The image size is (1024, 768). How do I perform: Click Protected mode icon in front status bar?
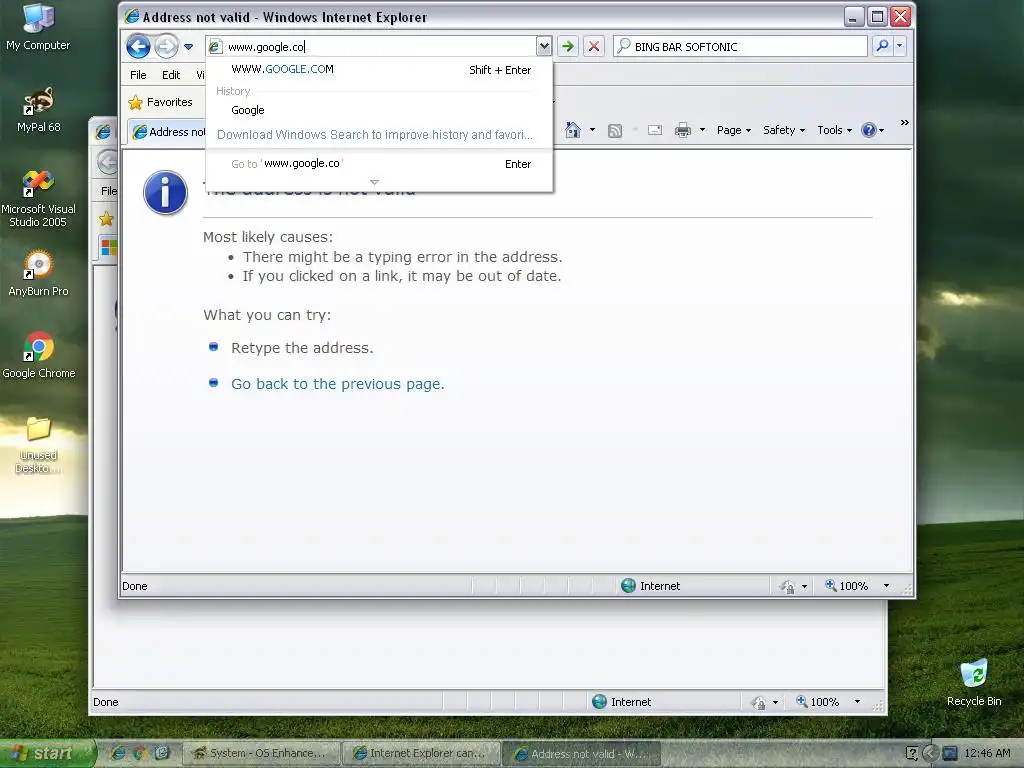coord(787,586)
